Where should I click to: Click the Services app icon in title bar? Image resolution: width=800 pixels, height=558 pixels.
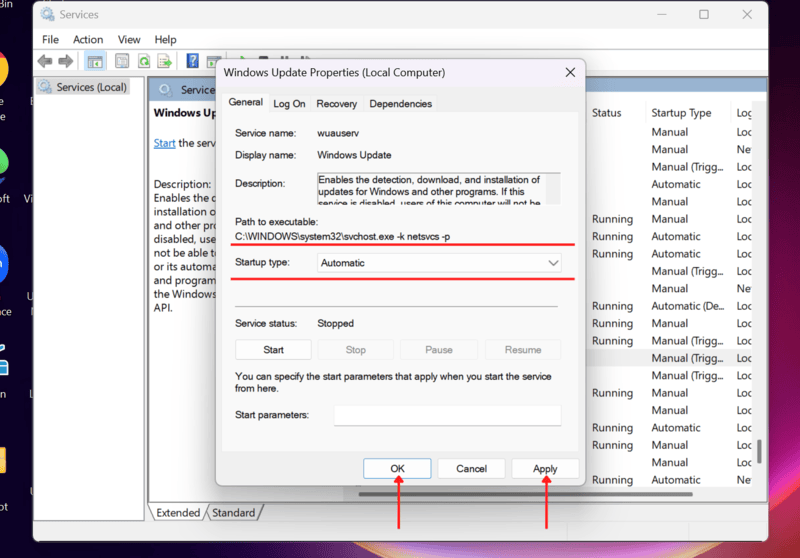49,15
